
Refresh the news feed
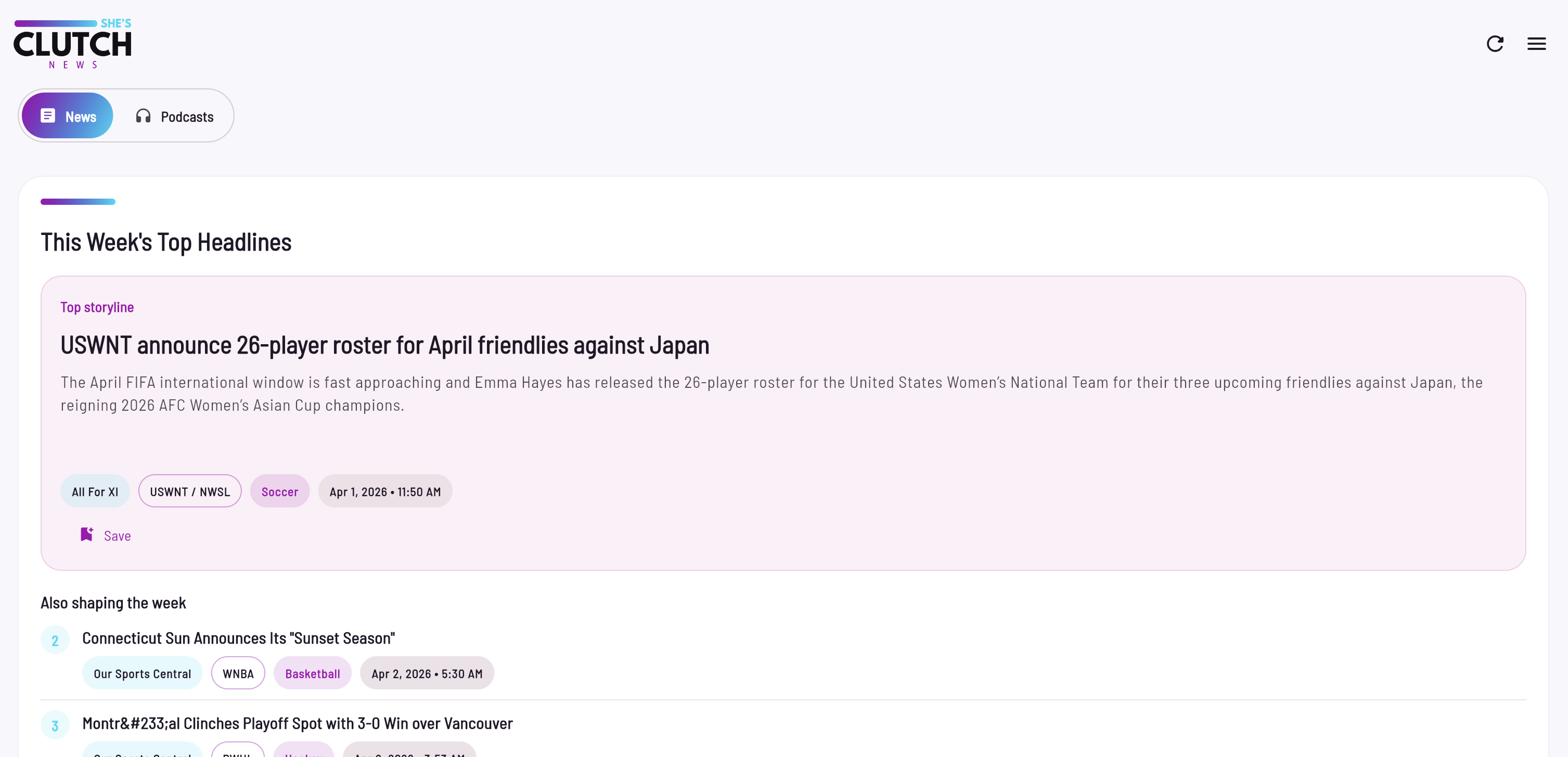[x=1494, y=44]
